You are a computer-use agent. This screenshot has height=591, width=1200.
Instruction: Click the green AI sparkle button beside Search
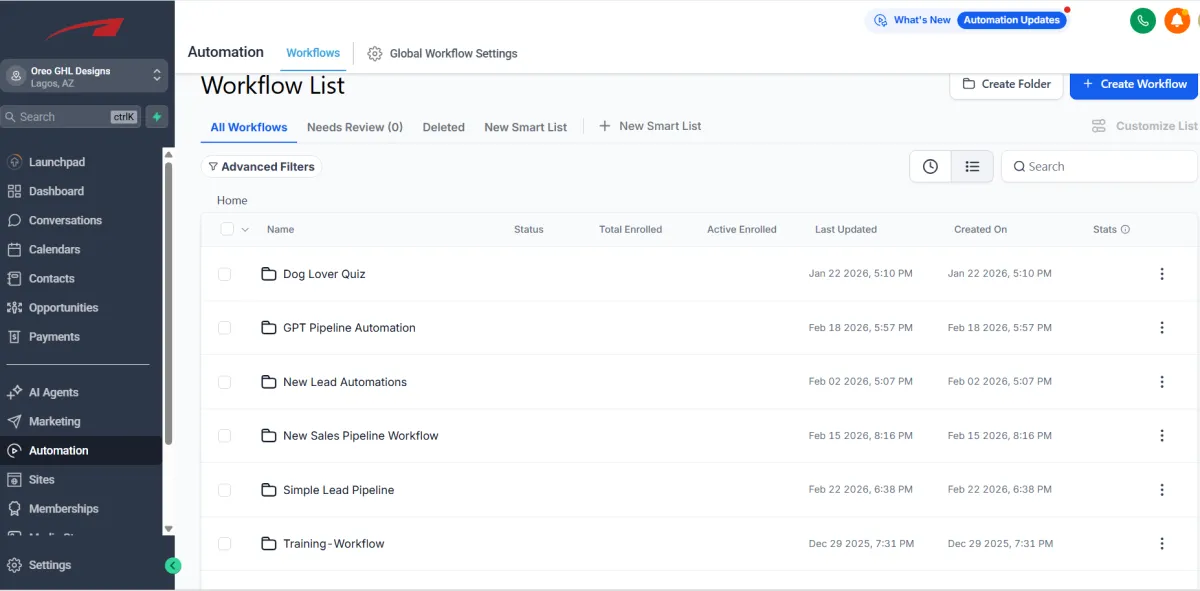(156, 117)
